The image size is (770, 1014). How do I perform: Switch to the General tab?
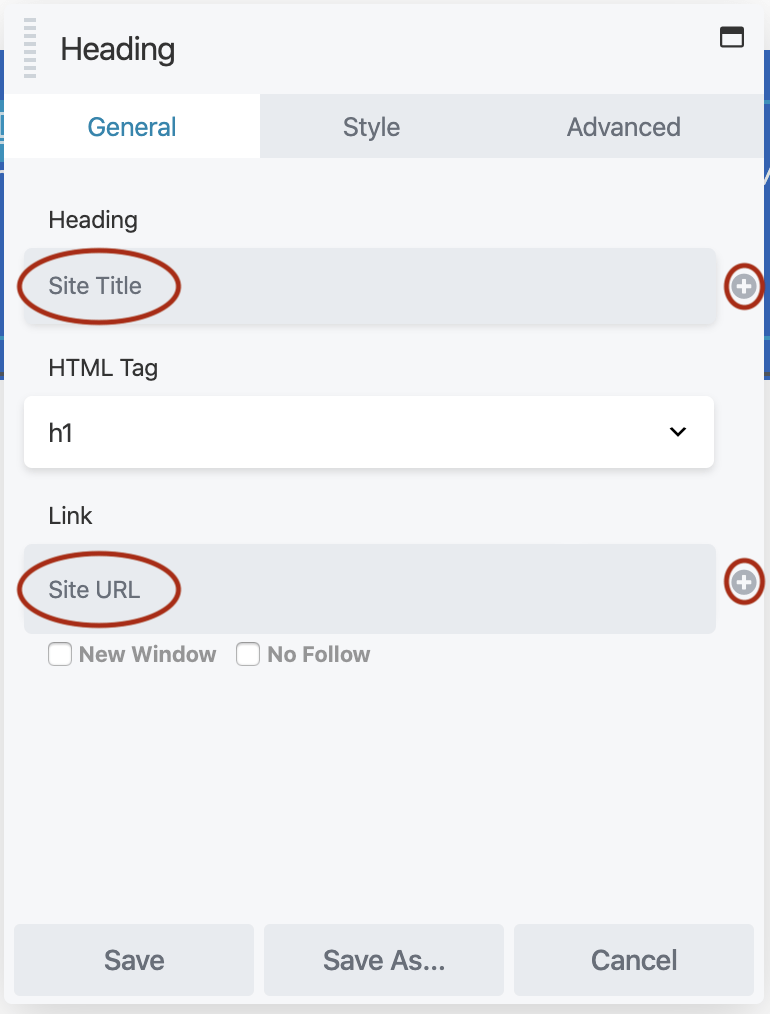132,127
